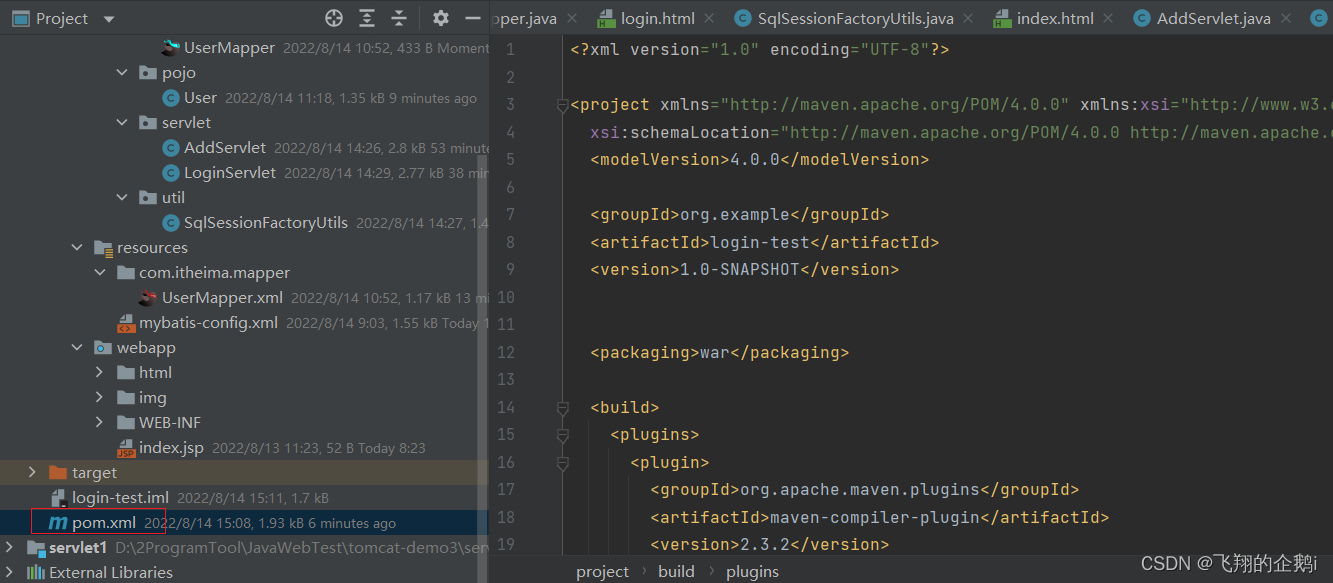
Task: Click the XML file icon beside mybatis-config.xml
Action: (125, 322)
